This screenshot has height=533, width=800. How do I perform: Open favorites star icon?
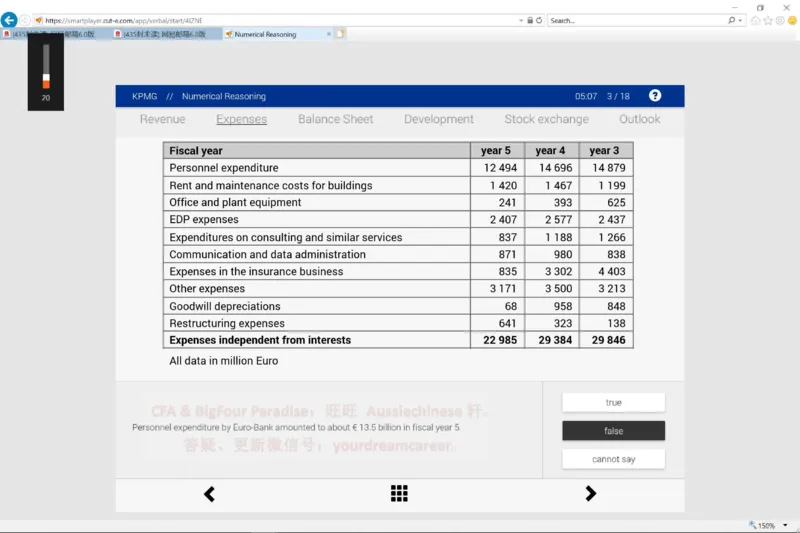point(768,20)
